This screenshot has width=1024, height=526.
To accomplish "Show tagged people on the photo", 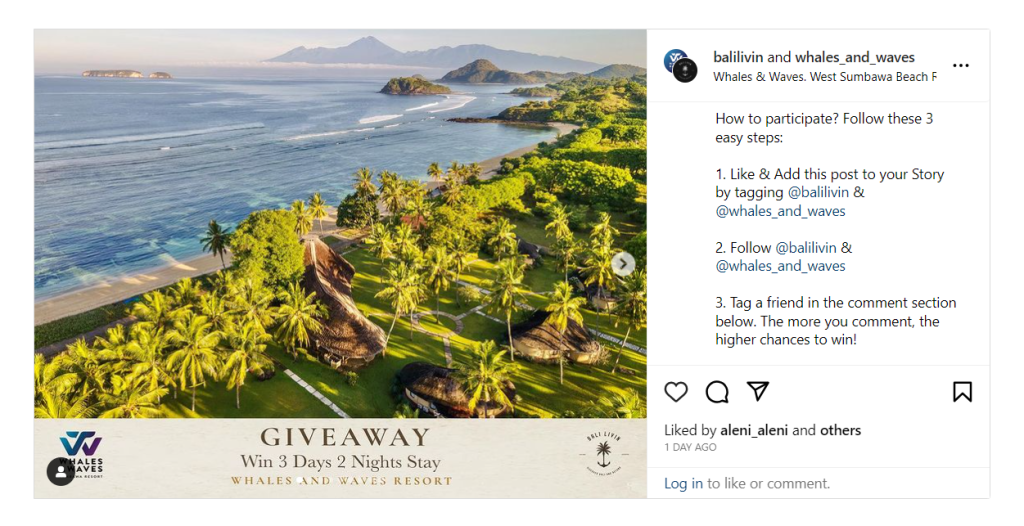I will [60, 471].
